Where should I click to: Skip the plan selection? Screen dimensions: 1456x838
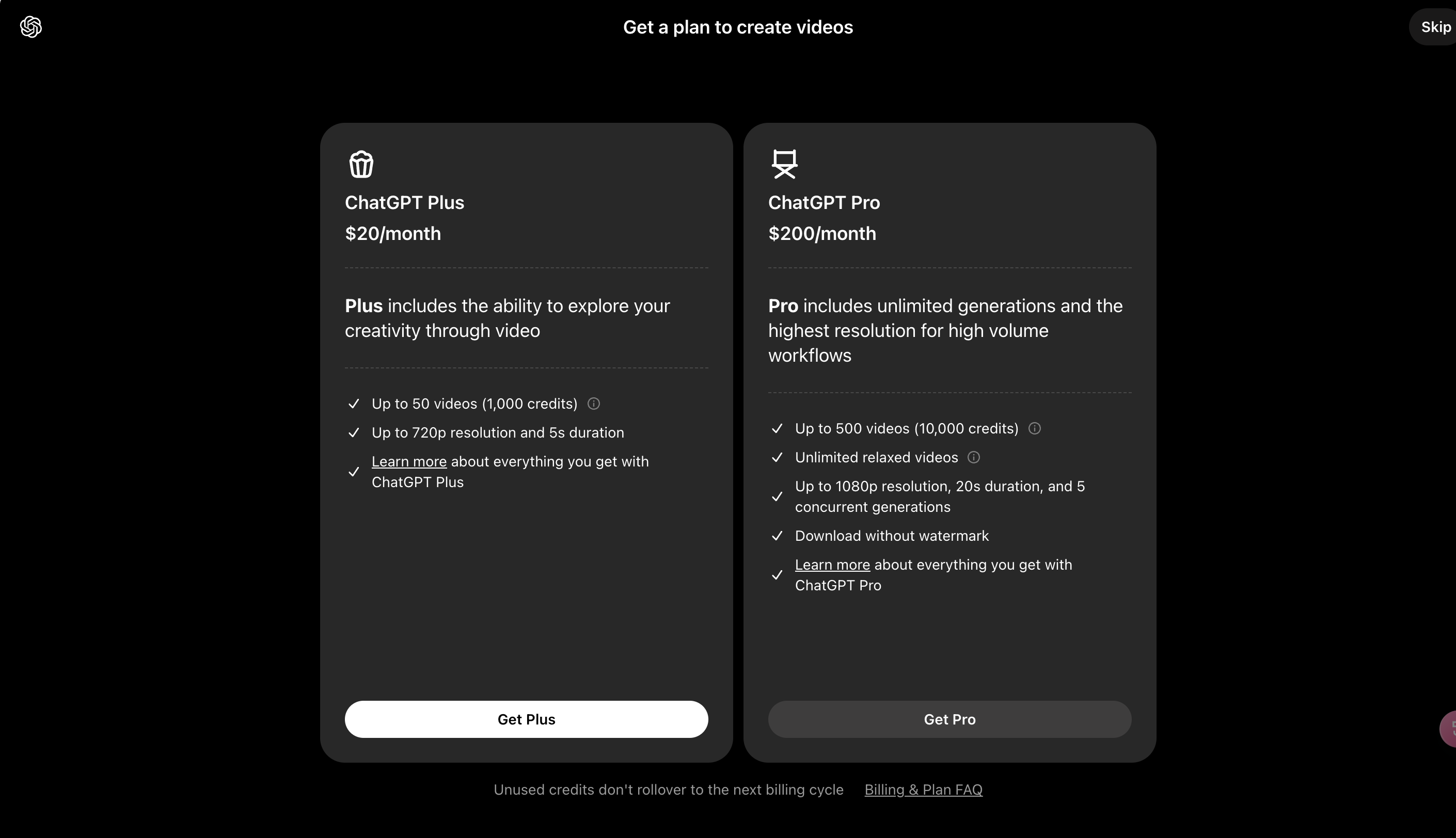pos(1435,27)
